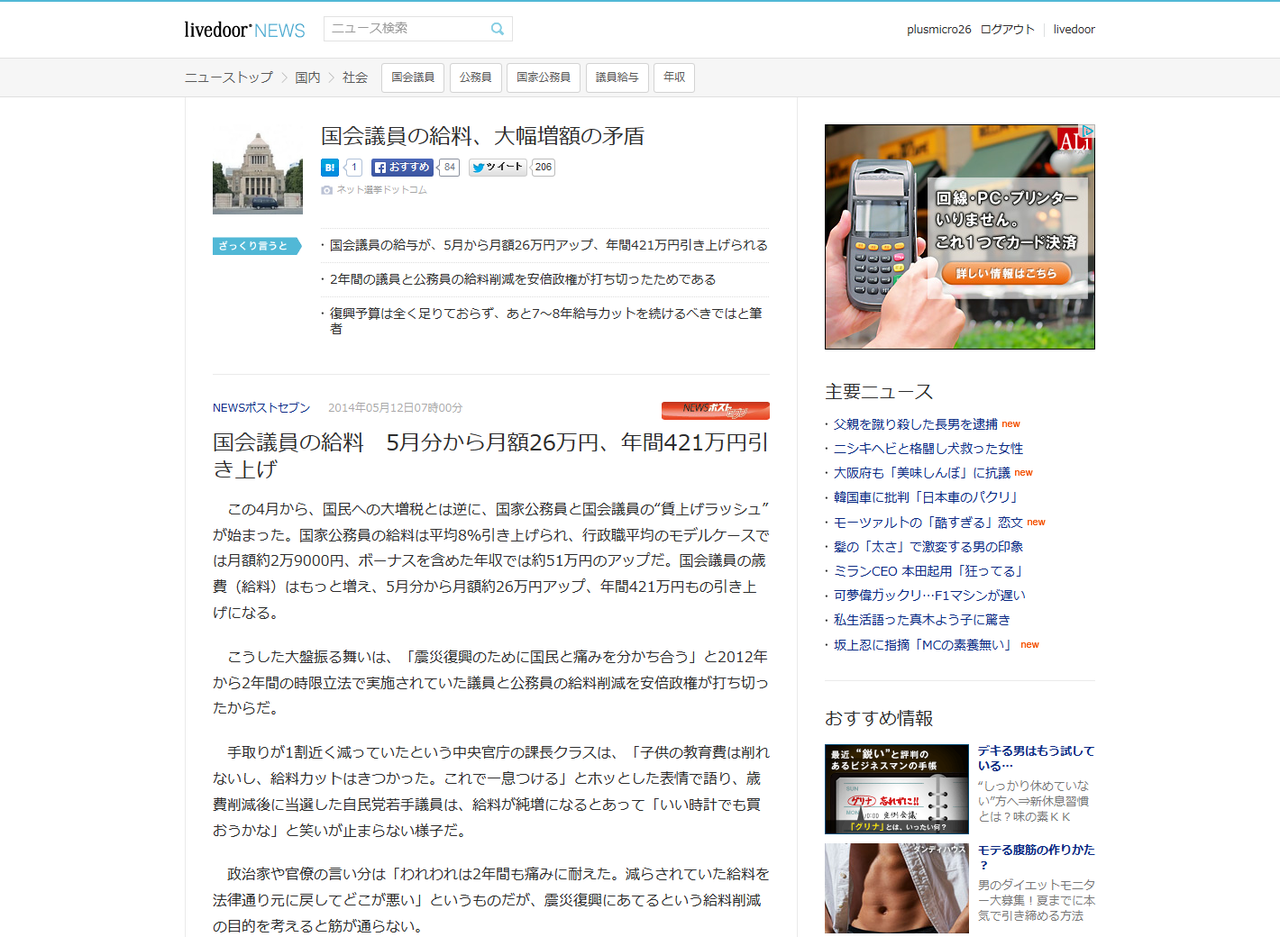Select the 国家公務員 tag
Image resolution: width=1280 pixels, height=937 pixels.
tap(543, 78)
